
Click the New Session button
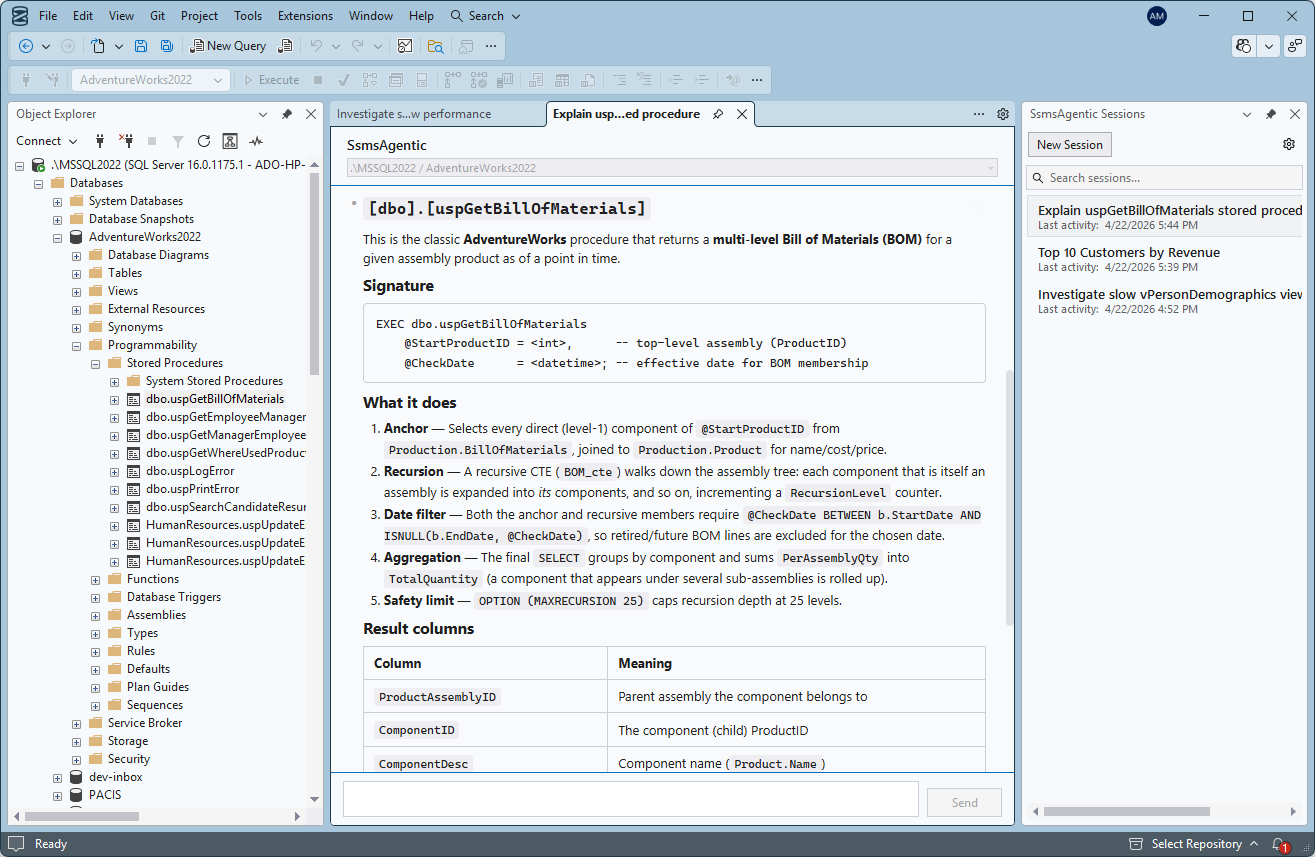[1069, 144]
